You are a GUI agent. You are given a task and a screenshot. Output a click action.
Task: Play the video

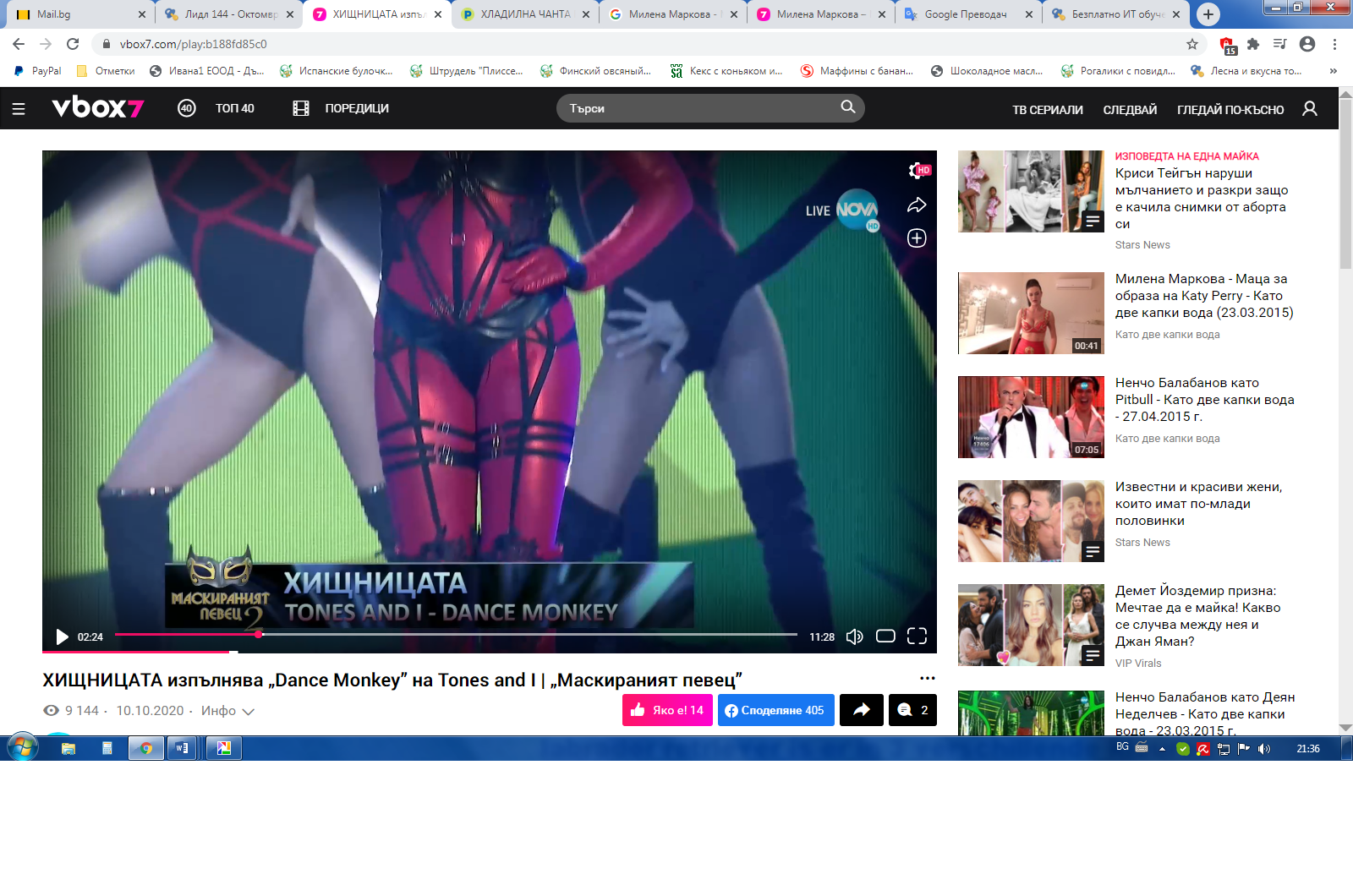pos(62,636)
